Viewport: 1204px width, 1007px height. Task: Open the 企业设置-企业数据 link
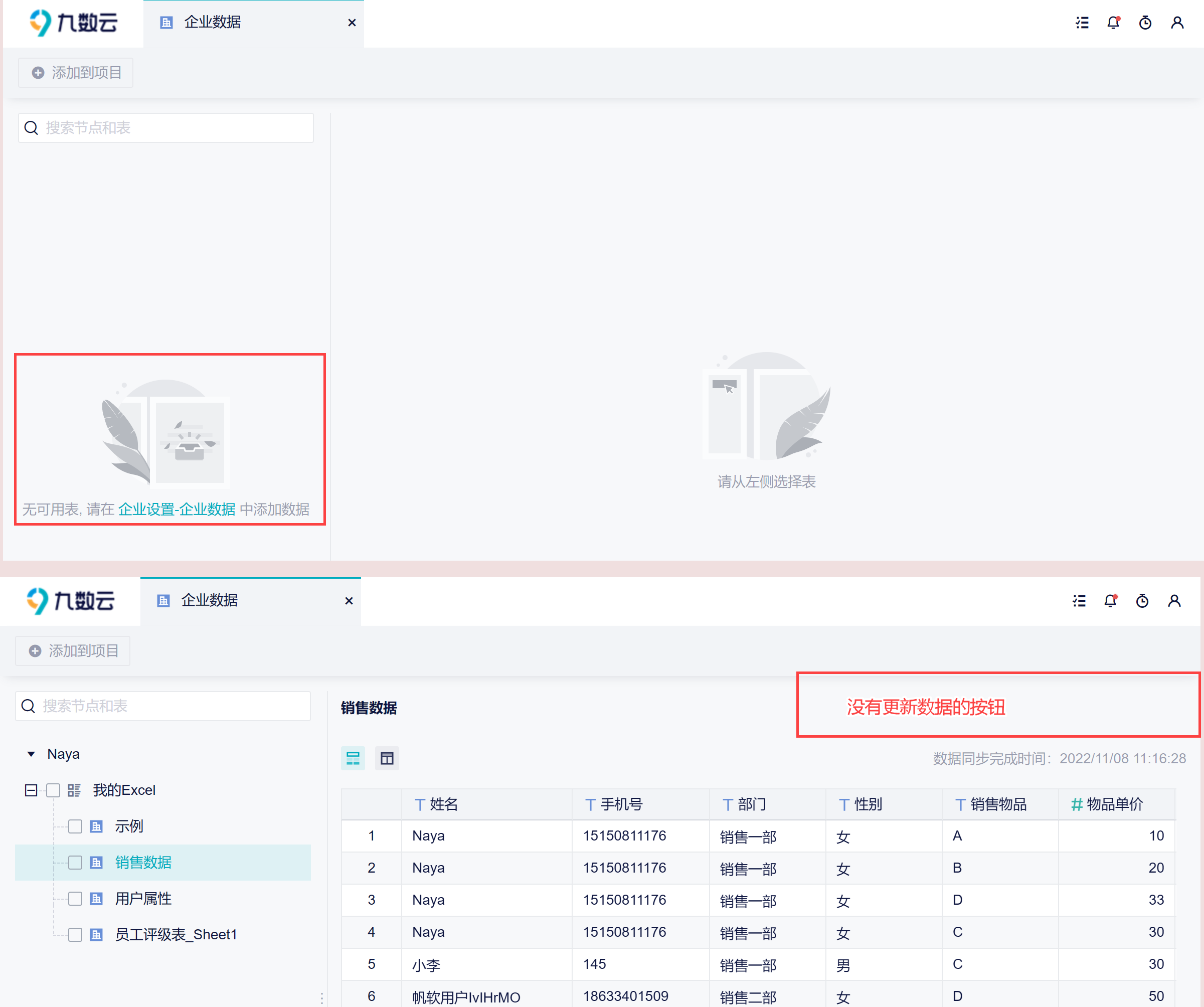click(x=177, y=509)
